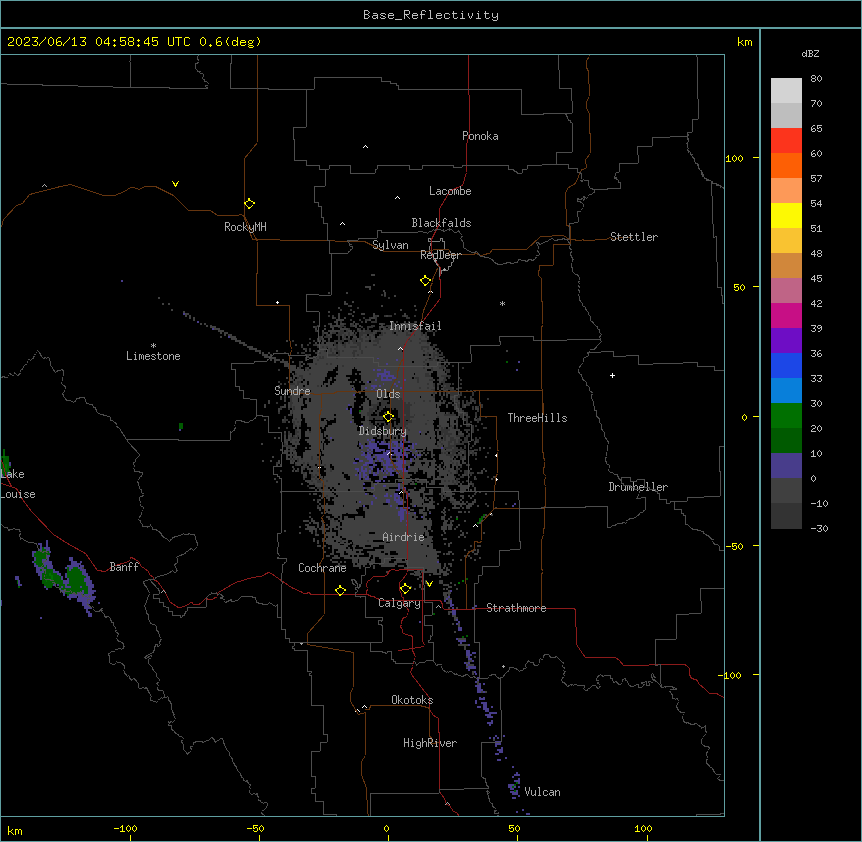862x842 pixels.
Task: Click the Drumheller city label
Action: pos(638,487)
